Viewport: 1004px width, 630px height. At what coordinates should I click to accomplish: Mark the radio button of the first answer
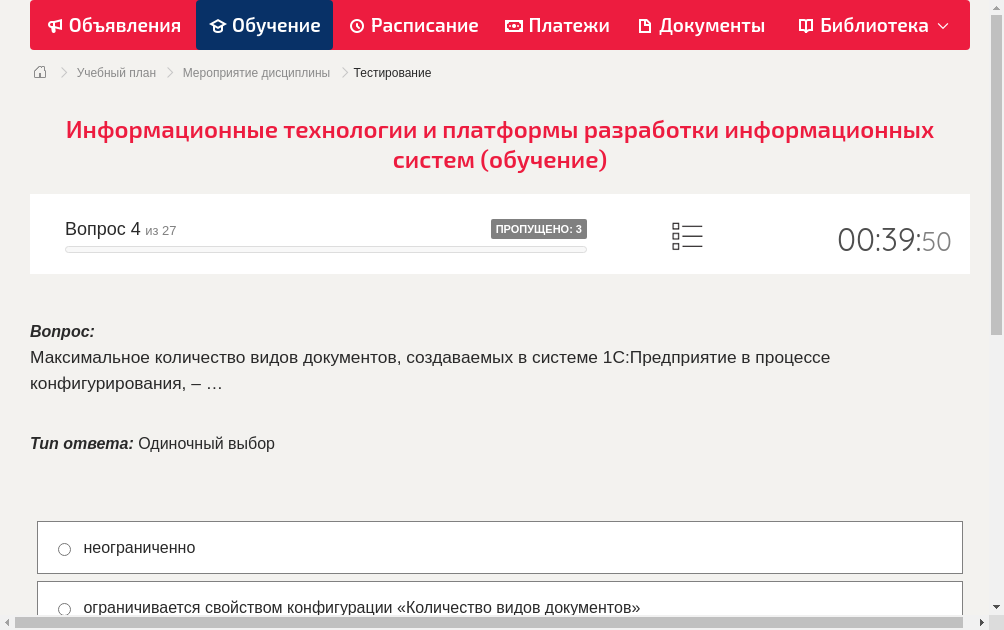pos(64,548)
